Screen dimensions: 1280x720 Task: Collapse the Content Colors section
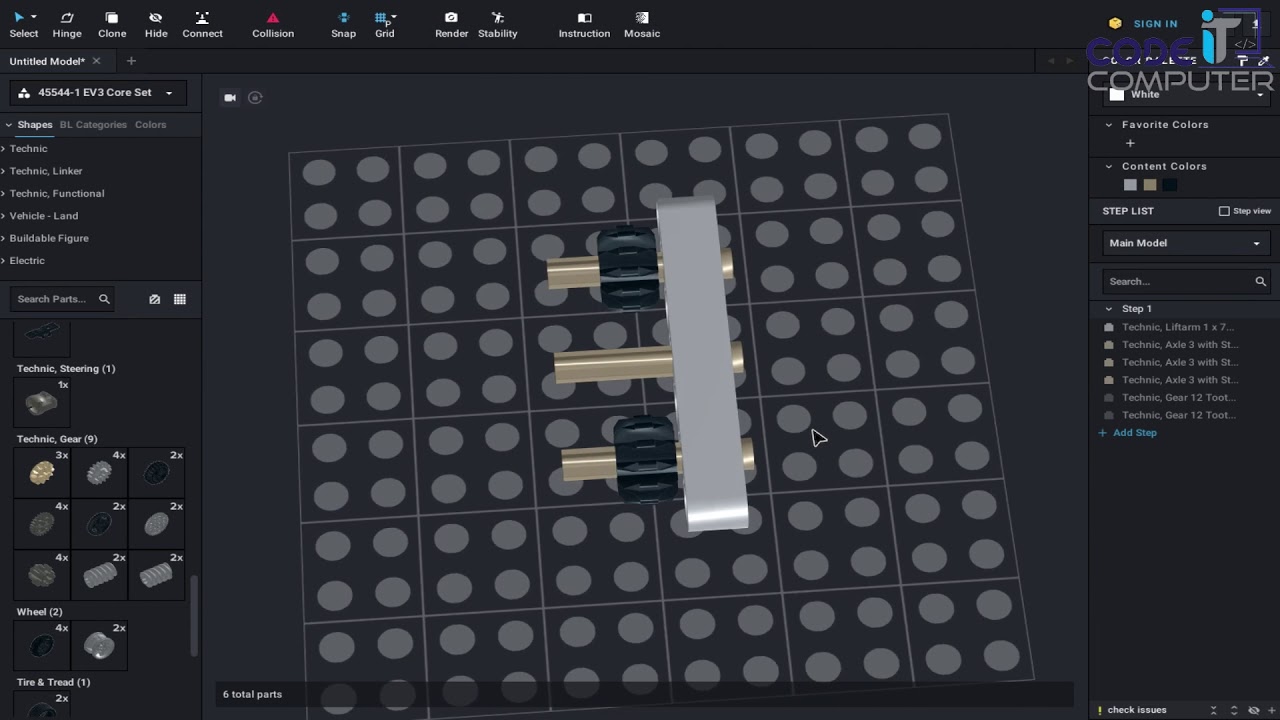[x=1109, y=166]
